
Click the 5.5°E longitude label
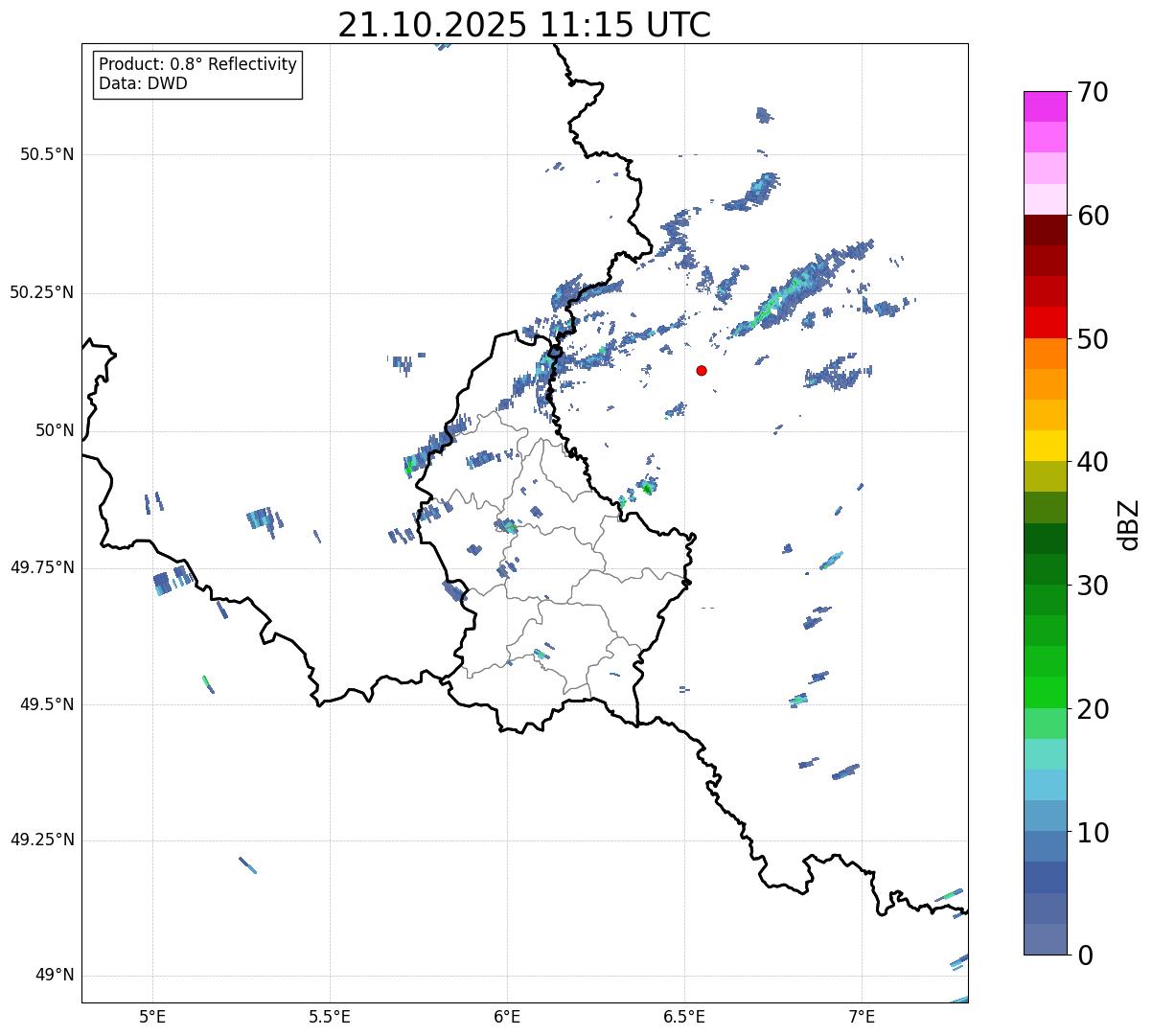click(330, 1016)
